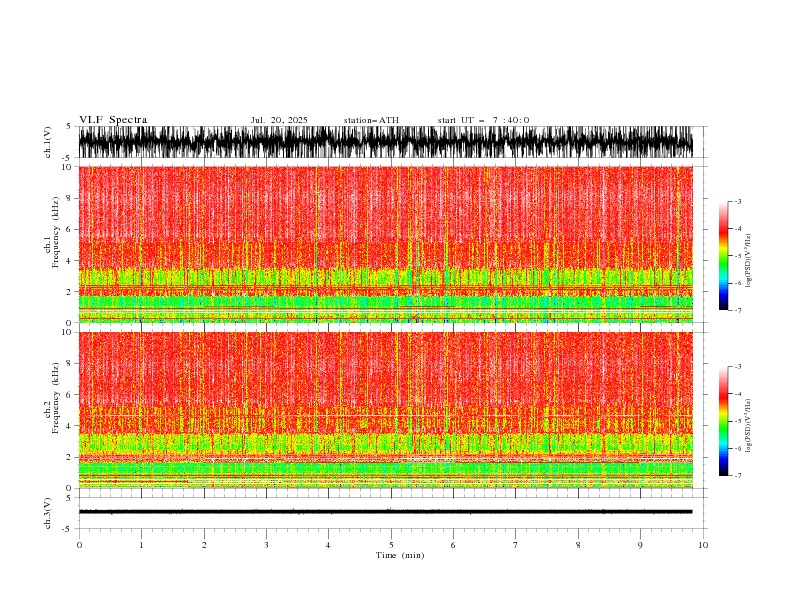
Task: Click tick label "1" on the time axis
Action: coord(141,545)
